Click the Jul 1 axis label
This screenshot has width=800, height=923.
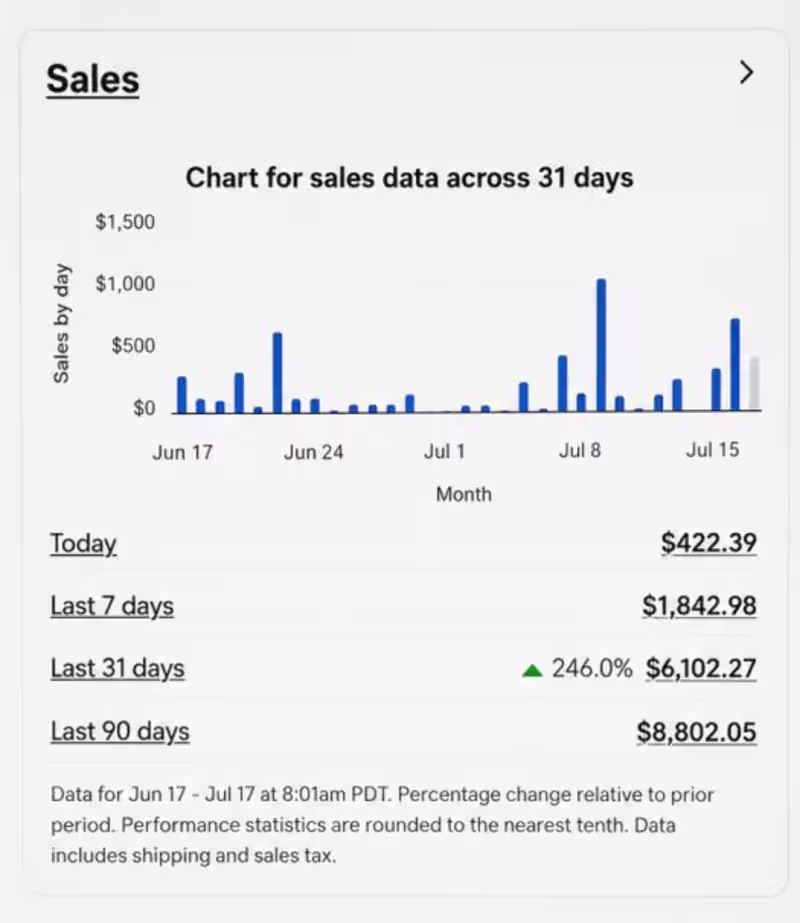pyautogui.click(x=444, y=451)
